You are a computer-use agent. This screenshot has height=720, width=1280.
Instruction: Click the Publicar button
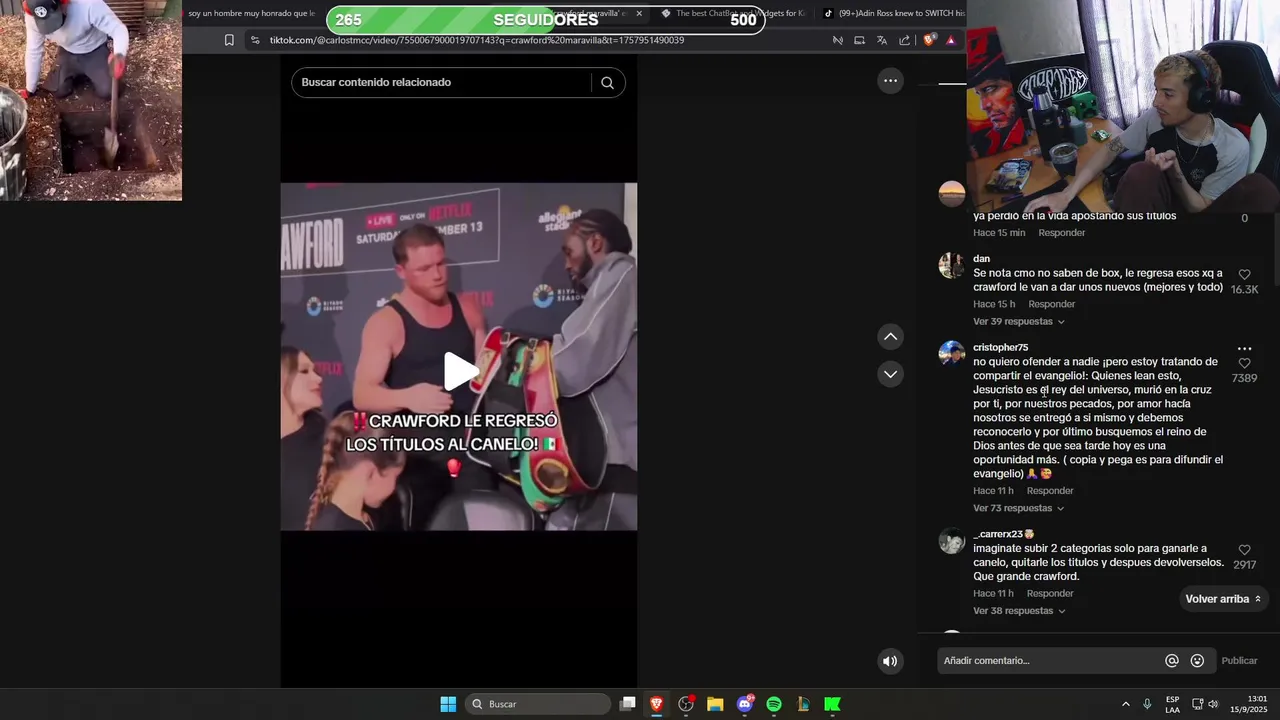tap(1239, 661)
